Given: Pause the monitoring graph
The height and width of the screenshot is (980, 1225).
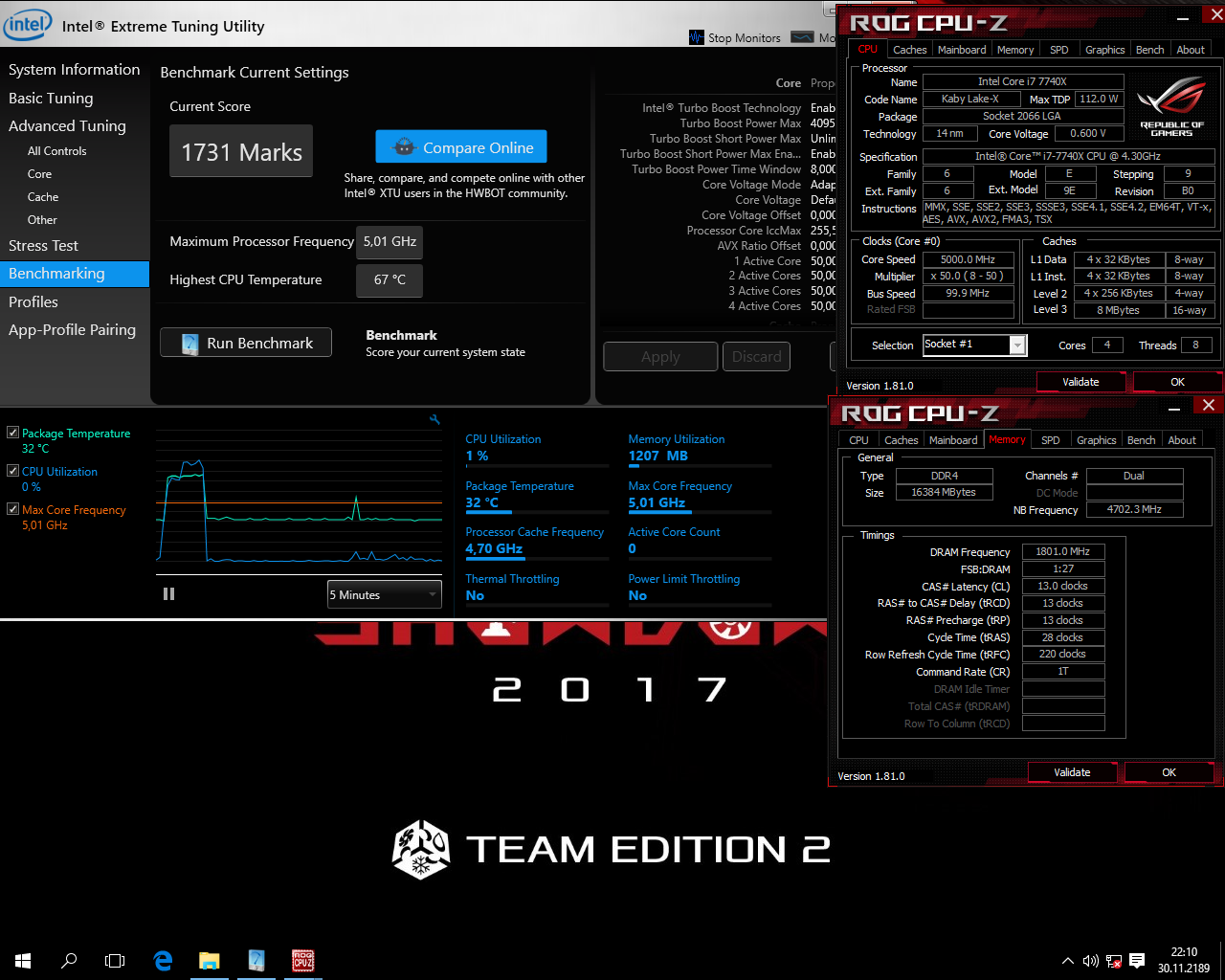Looking at the screenshot, I should click(169, 594).
